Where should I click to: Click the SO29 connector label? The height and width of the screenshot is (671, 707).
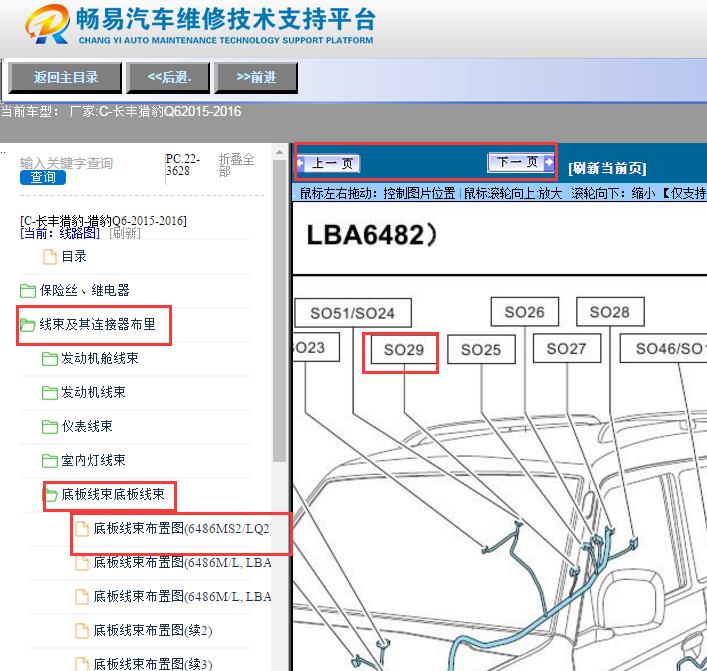[x=404, y=349]
